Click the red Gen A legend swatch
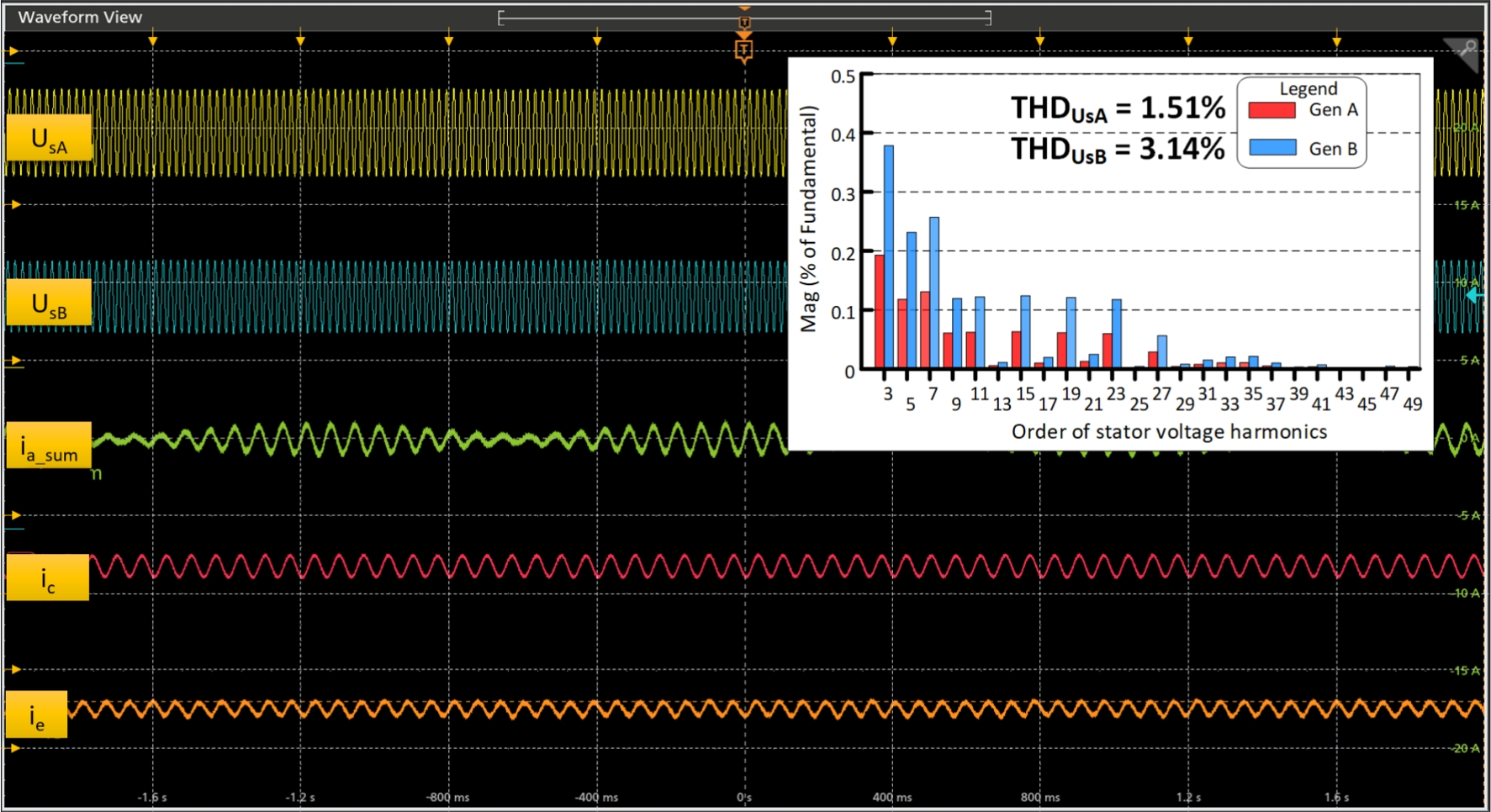Screen dimensions: 1491x812 click(1272, 110)
